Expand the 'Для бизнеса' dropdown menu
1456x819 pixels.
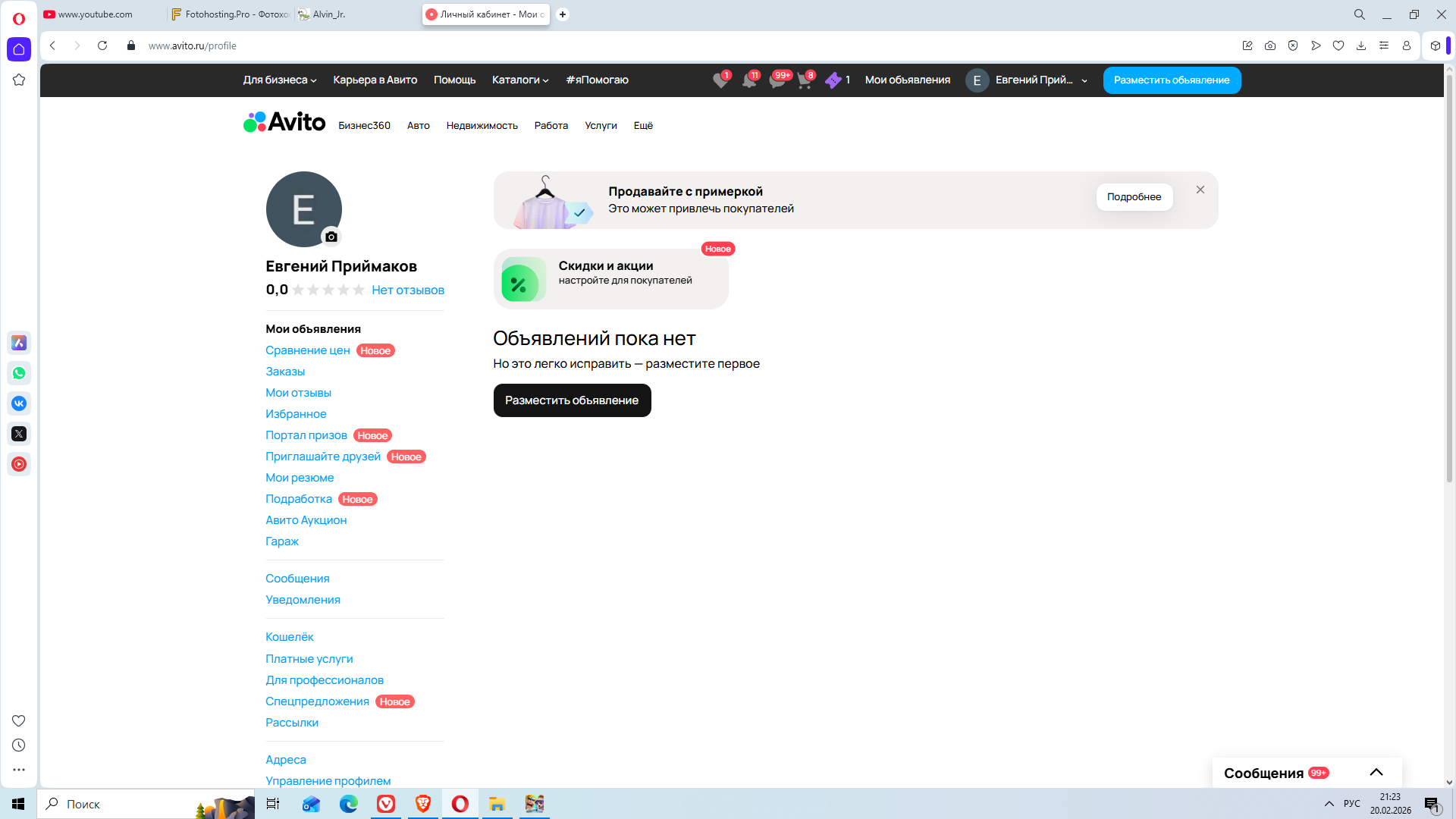(279, 80)
